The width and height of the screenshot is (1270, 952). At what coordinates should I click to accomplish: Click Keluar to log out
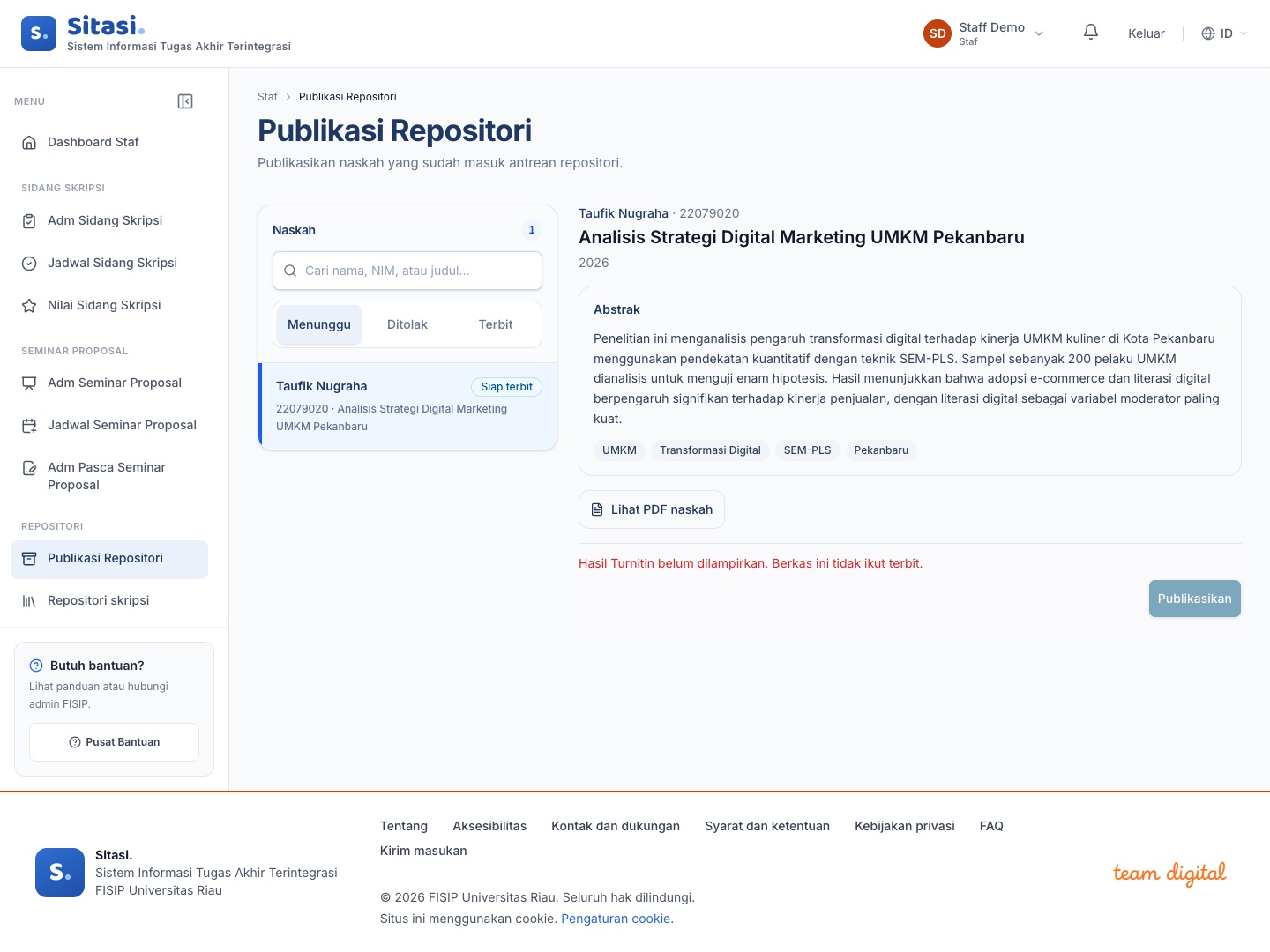[x=1147, y=33]
